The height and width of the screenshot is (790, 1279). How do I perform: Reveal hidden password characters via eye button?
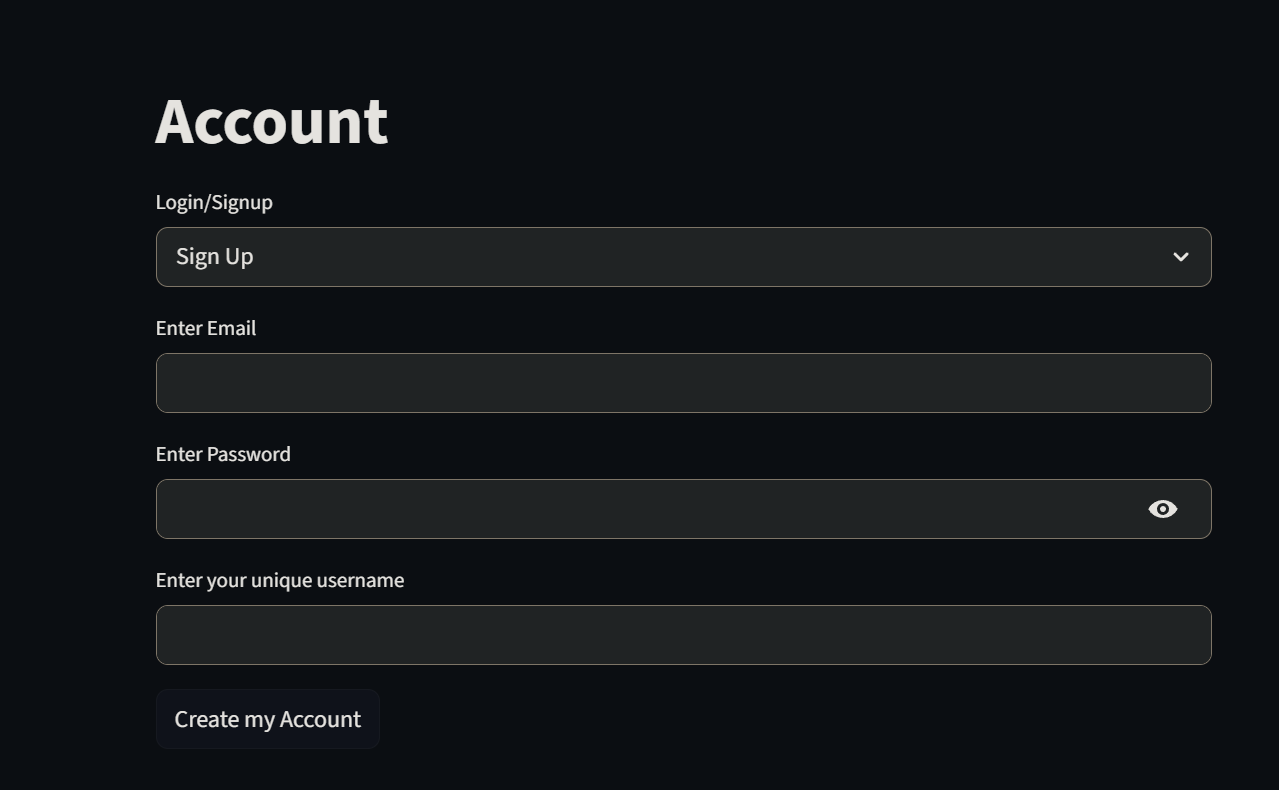pyautogui.click(x=1162, y=509)
